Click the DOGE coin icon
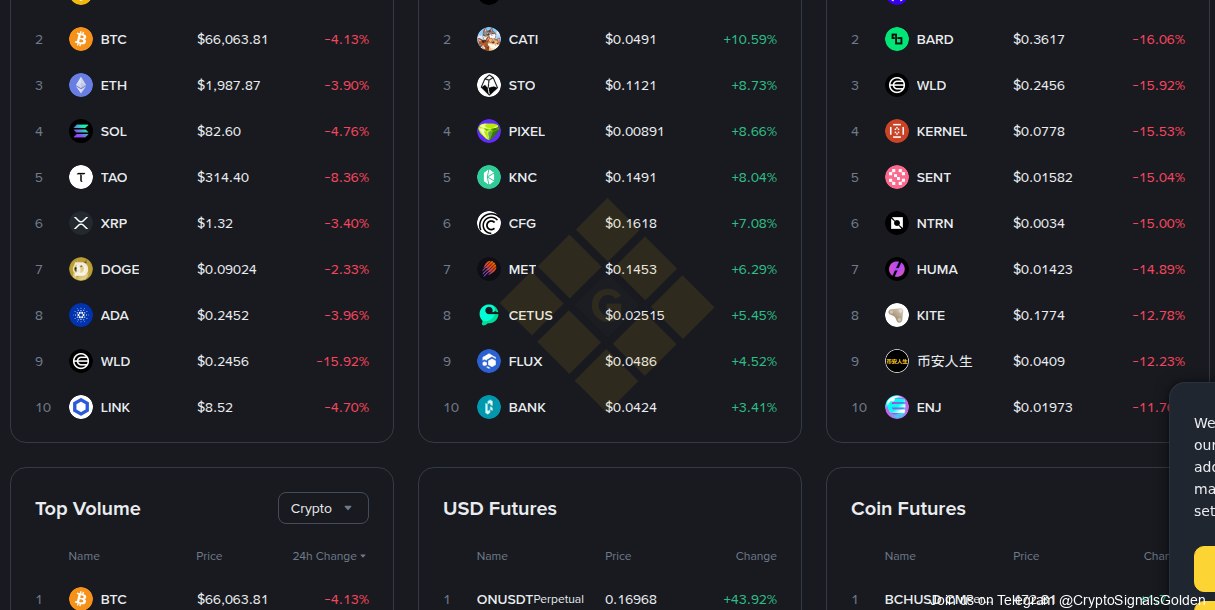The width and height of the screenshot is (1215, 610). 81,270
